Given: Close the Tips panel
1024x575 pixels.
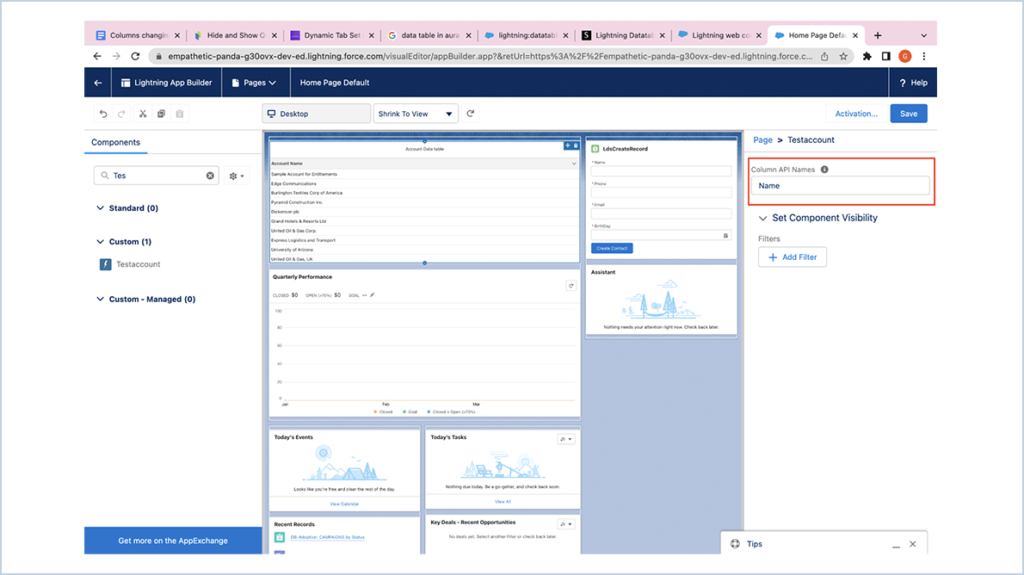Looking at the screenshot, I should click(x=912, y=544).
